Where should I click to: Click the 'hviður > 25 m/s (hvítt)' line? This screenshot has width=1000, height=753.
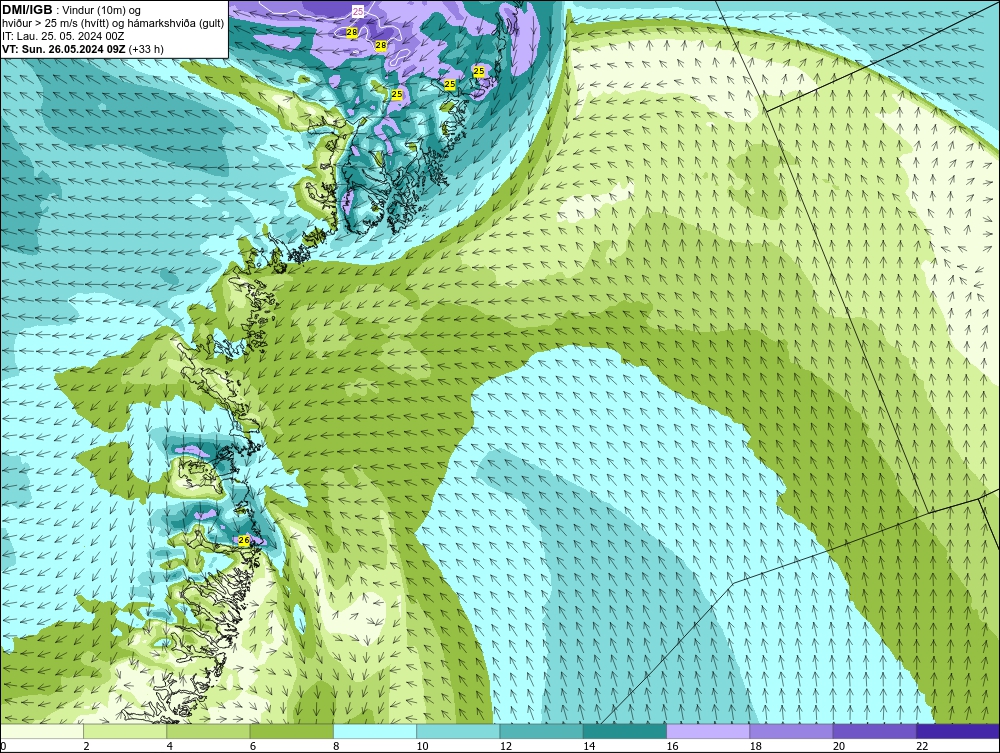tap(53, 24)
